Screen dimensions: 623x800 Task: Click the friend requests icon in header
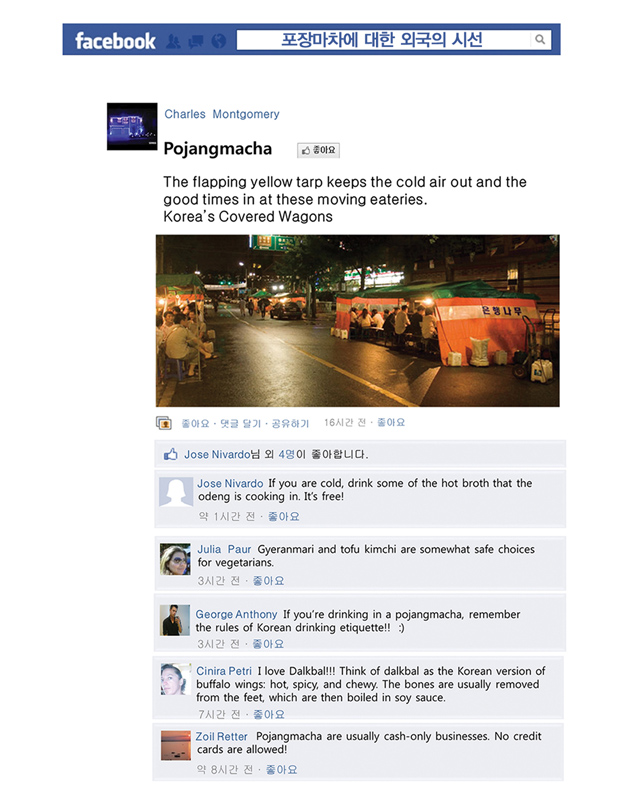(x=173, y=41)
